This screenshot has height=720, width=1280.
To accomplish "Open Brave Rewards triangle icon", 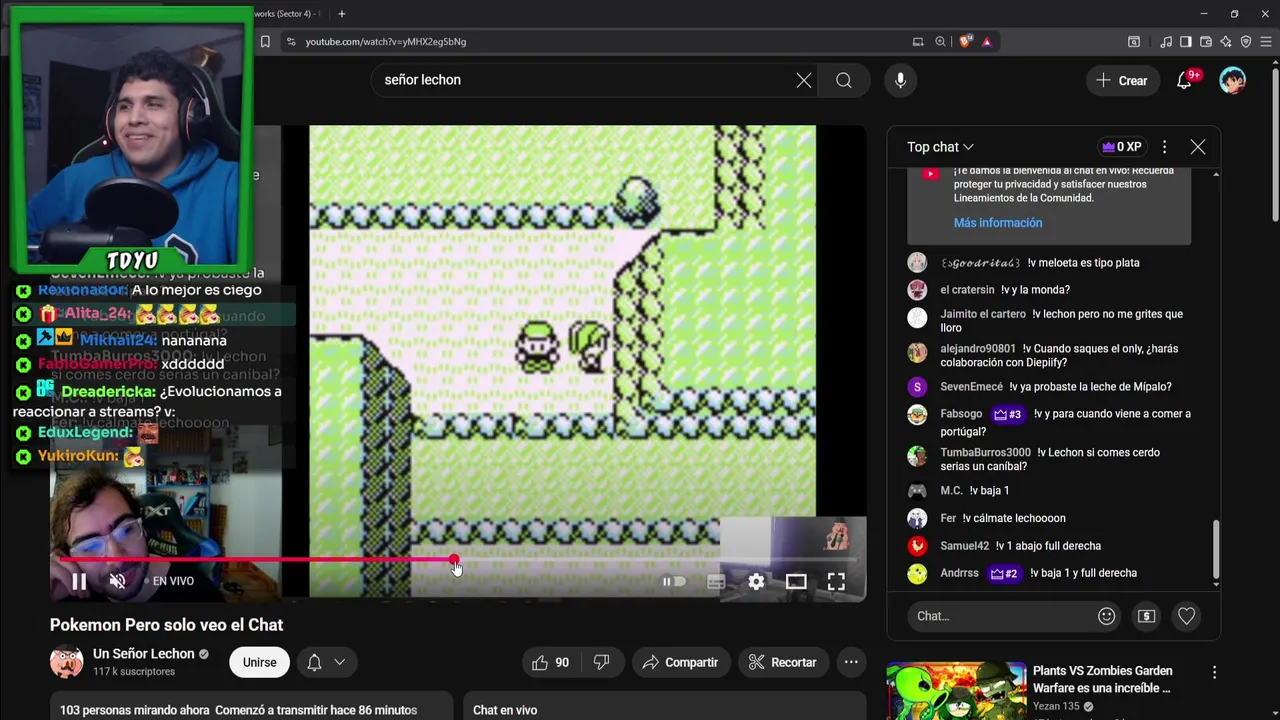I will pos(987,41).
